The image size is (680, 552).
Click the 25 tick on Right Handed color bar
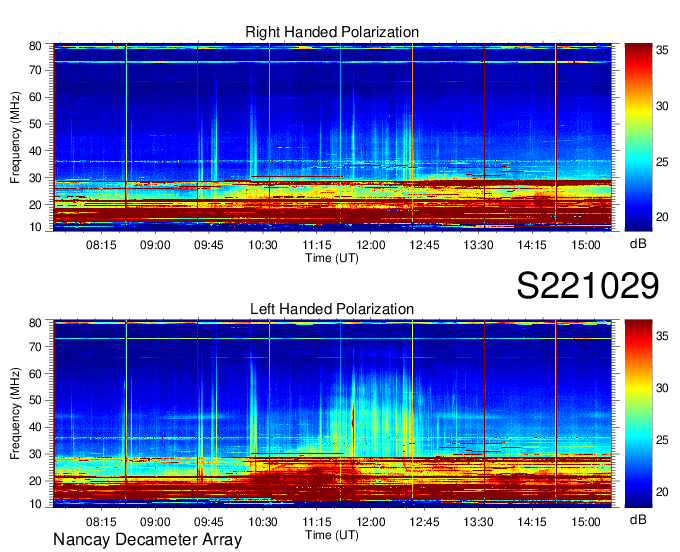click(662, 162)
